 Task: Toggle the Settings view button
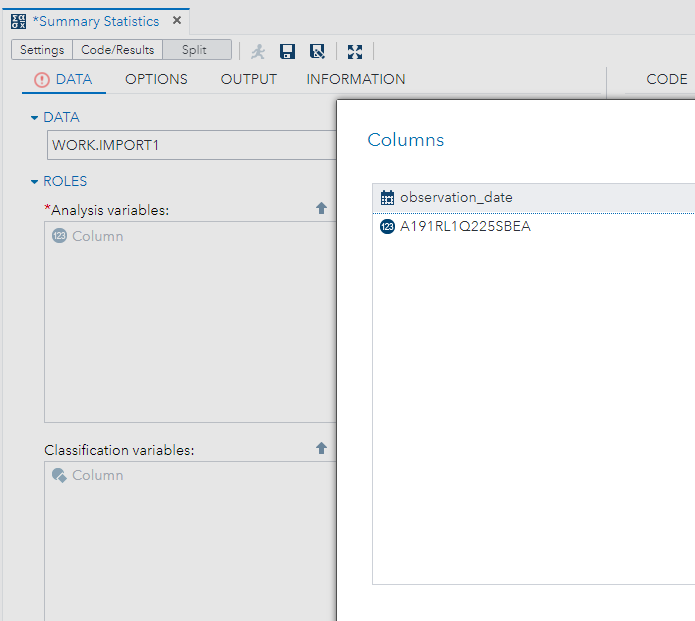(x=42, y=50)
